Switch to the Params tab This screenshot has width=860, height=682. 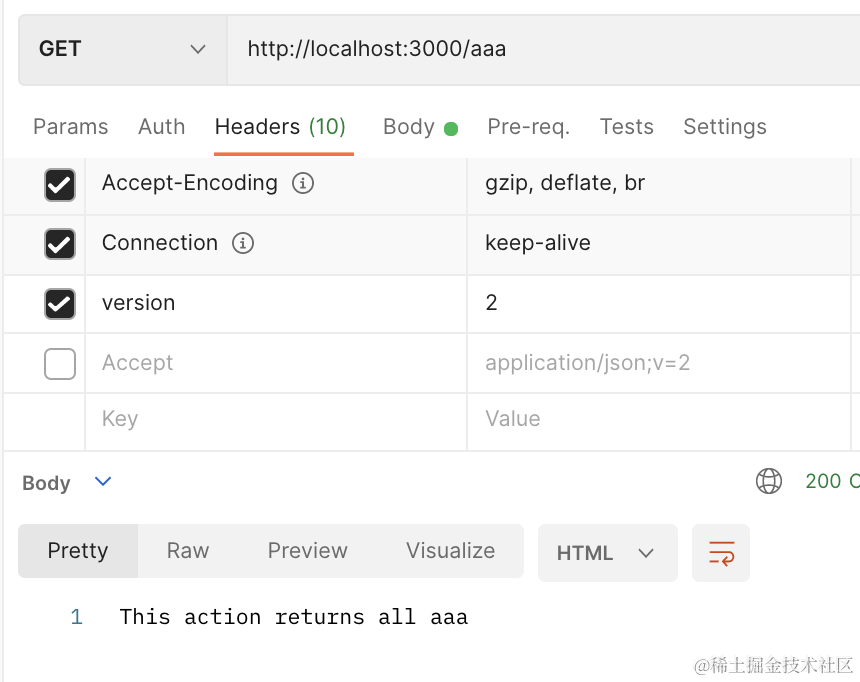pyautogui.click(x=70, y=127)
